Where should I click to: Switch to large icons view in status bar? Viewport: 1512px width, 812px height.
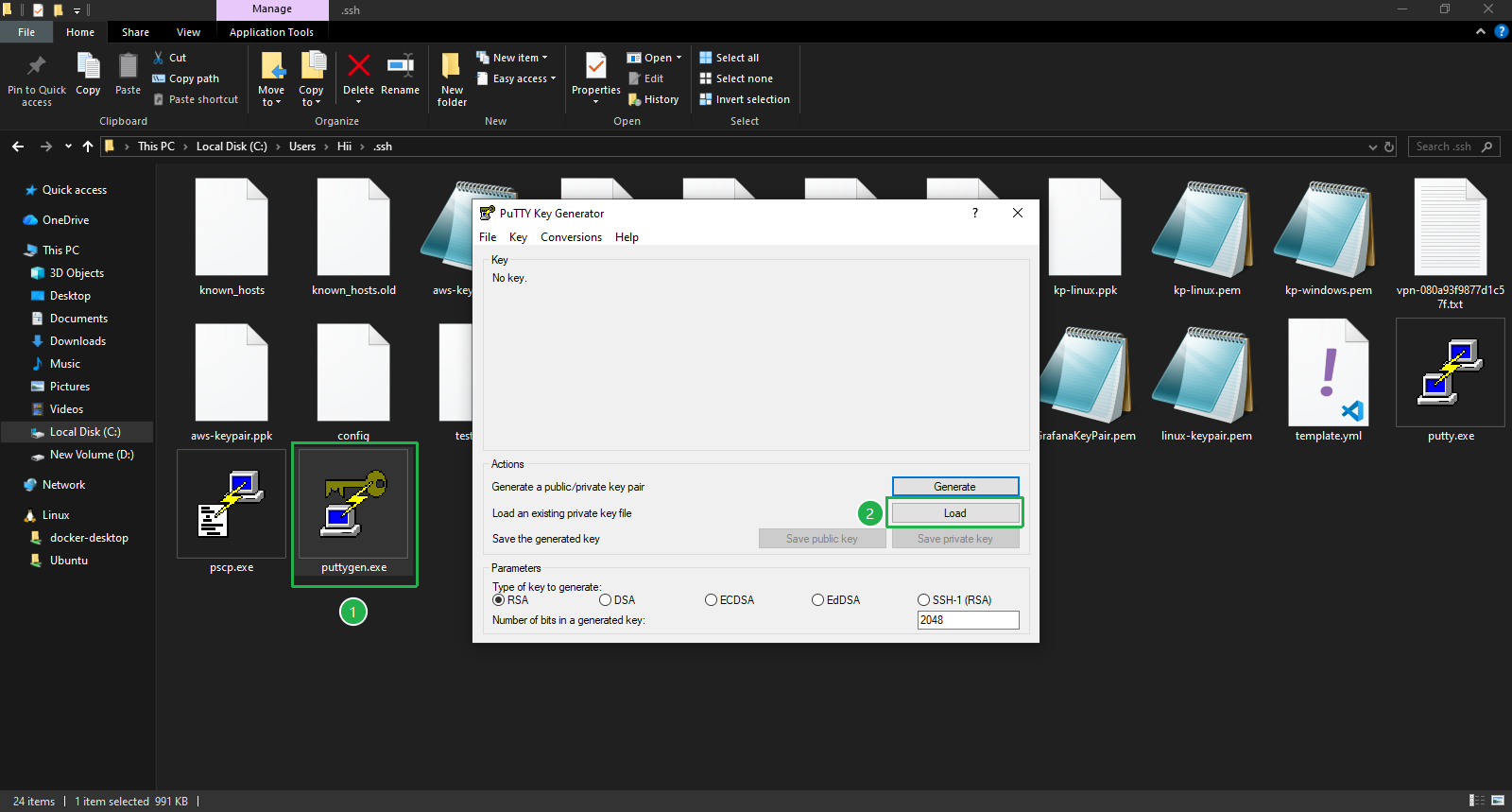(1498, 801)
